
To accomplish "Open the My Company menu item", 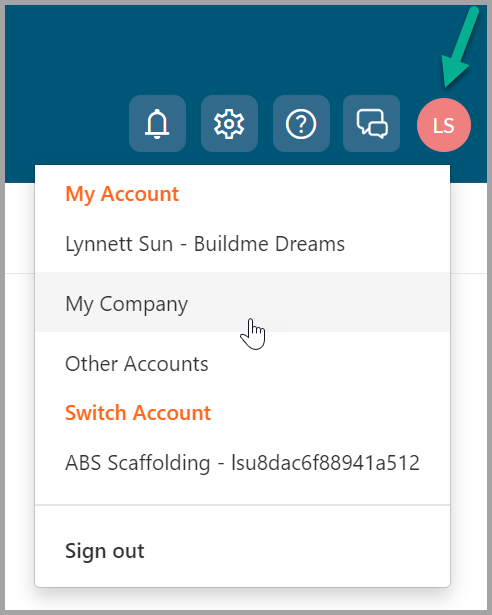I will tap(242, 302).
